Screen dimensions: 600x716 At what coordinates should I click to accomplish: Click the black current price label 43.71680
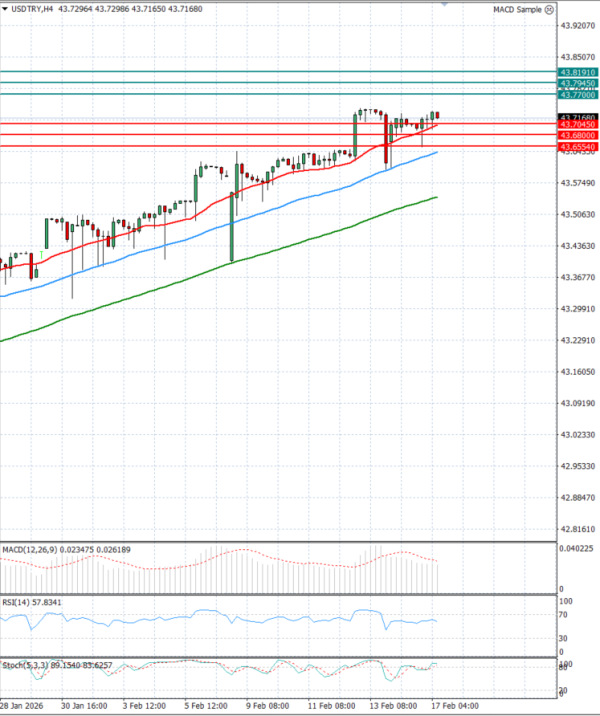click(578, 118)
